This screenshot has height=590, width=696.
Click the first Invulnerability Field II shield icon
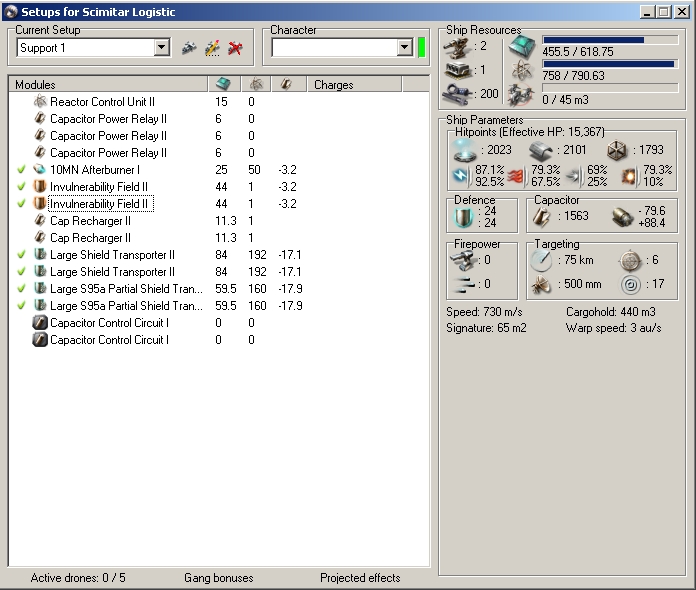point(40,186)
